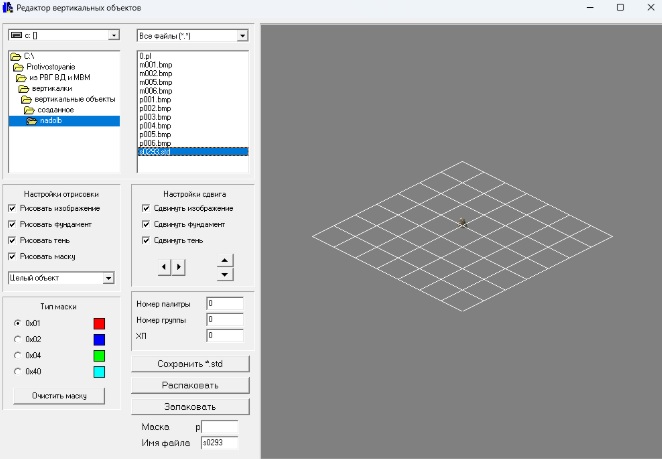Open the 'Целый объект' dropdown
The image size is (662, 459).
(109, 278)
